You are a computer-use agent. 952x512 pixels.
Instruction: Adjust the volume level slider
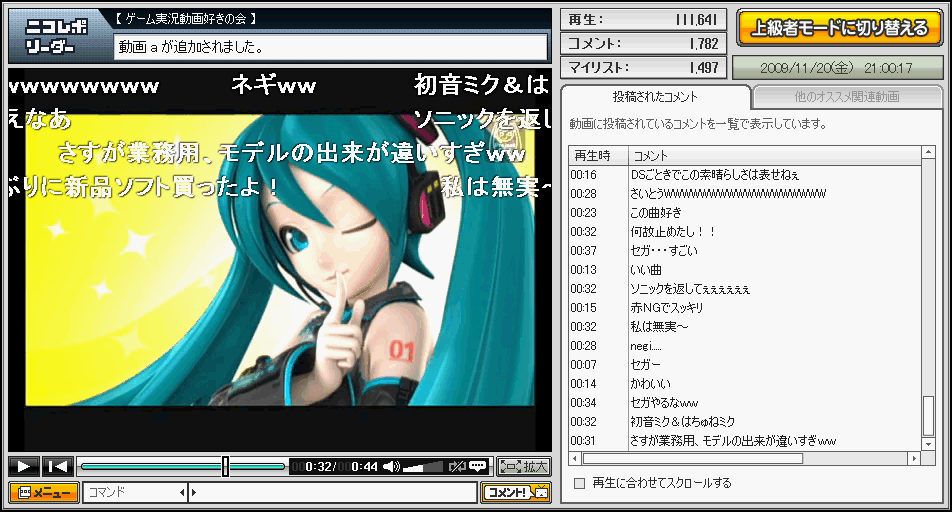tap(423, 466)
